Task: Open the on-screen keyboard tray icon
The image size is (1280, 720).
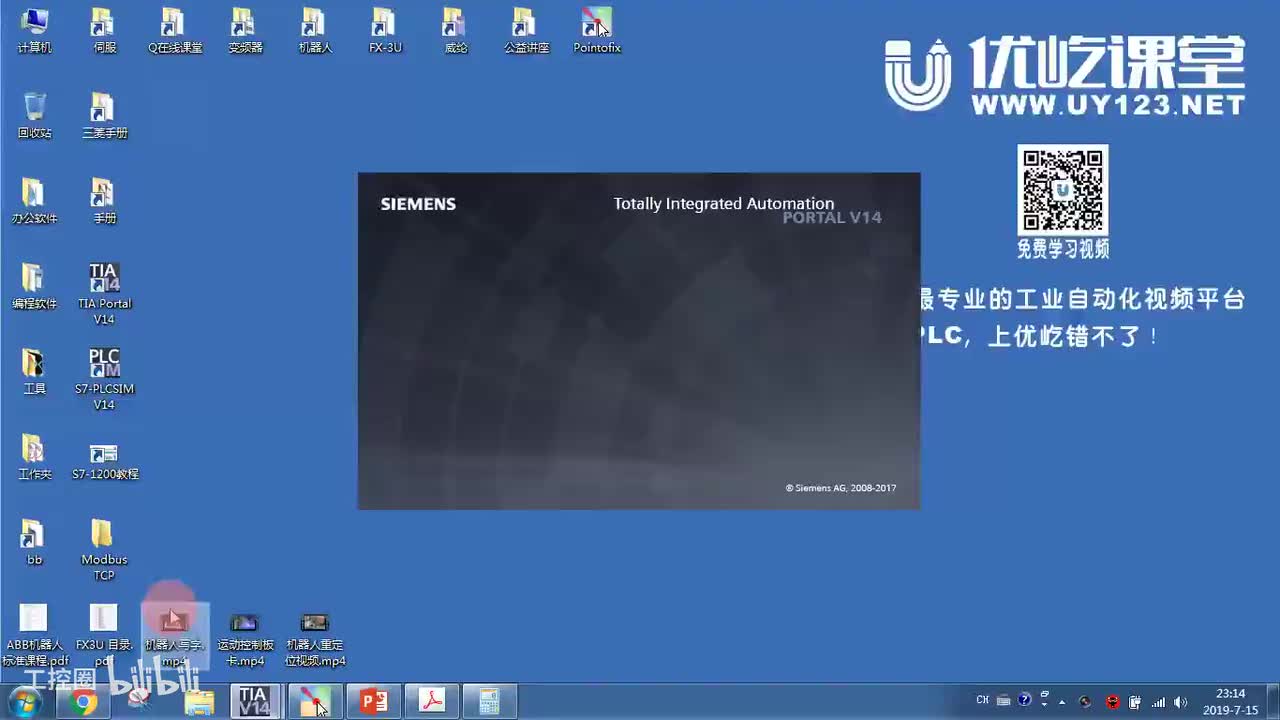Action: 1003,701
